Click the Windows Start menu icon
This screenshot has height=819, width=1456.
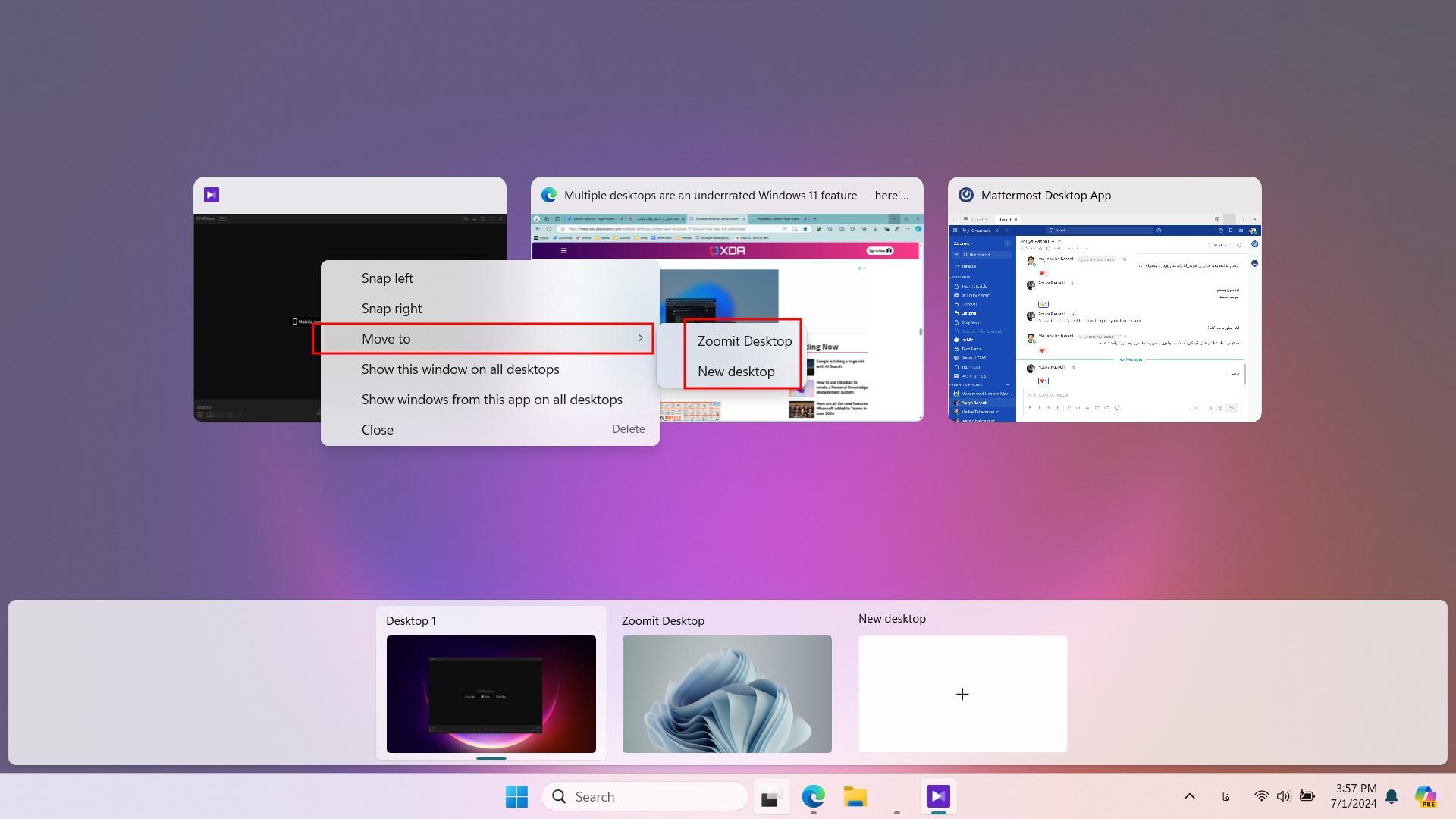point(516,795)
